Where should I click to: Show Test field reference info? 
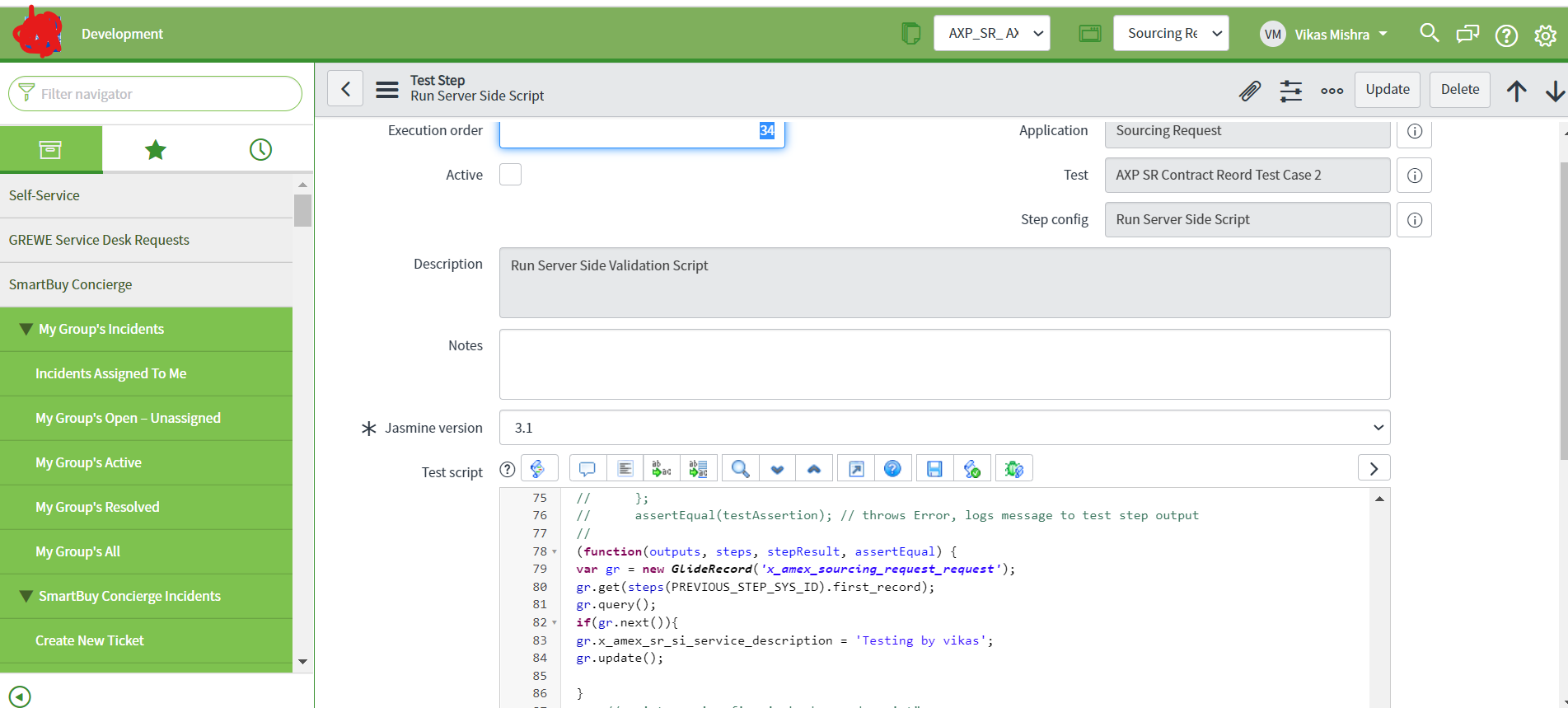pos(1414,175)
